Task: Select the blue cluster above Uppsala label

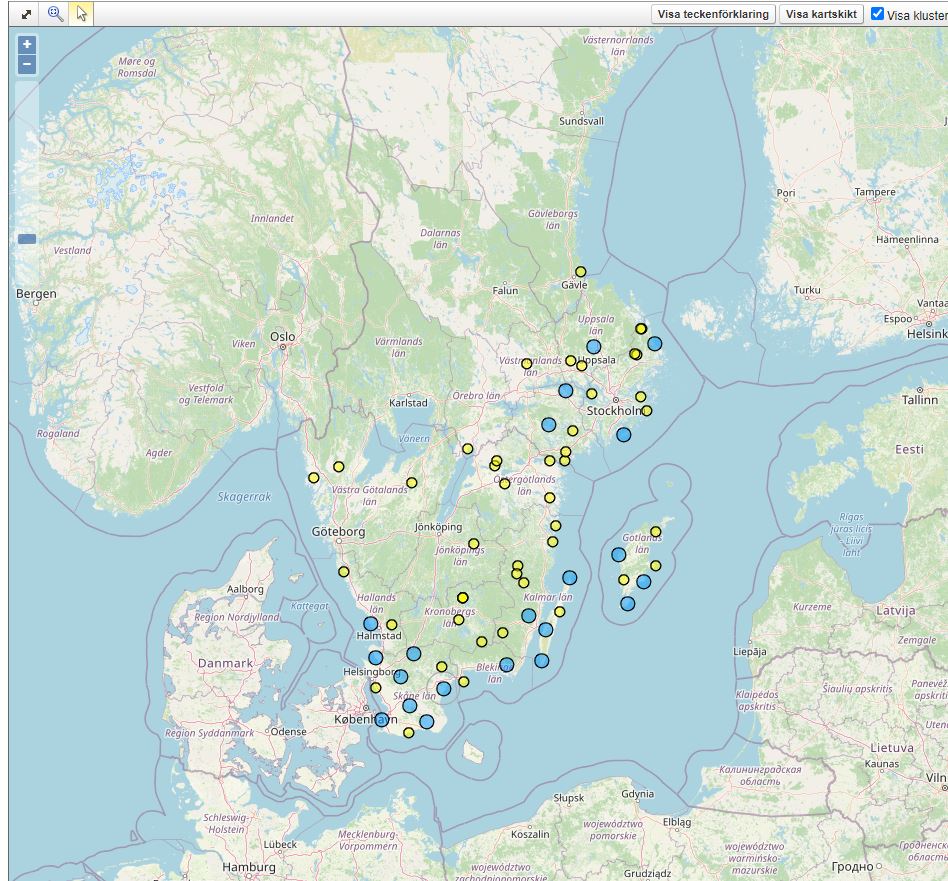Action: [x=594, y=346]
